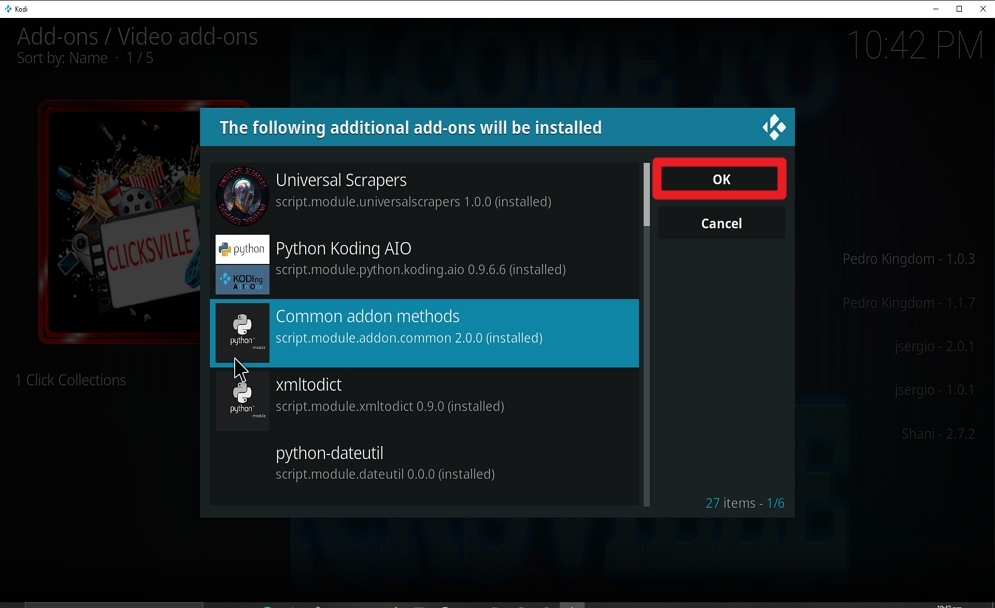Cancel the additional add-ons install
Screen dimensions: 995x608
(x=721, y=223)
